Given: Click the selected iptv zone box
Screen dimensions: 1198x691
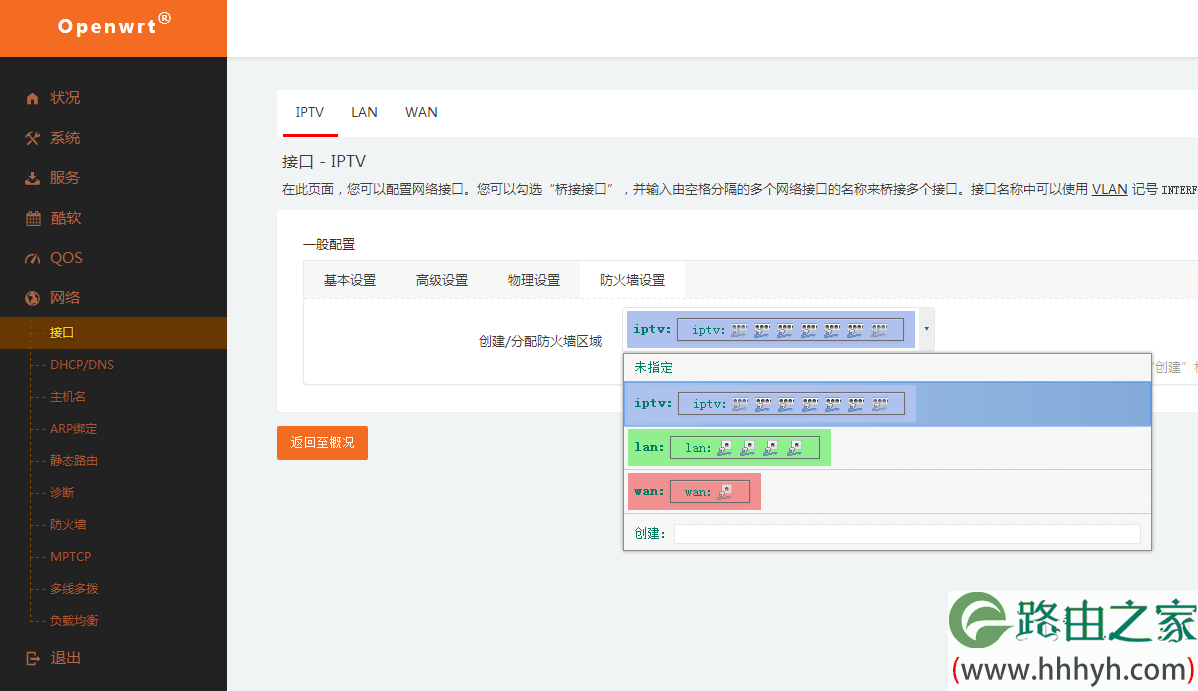Looking at the screenshot, I should point(770,329).
